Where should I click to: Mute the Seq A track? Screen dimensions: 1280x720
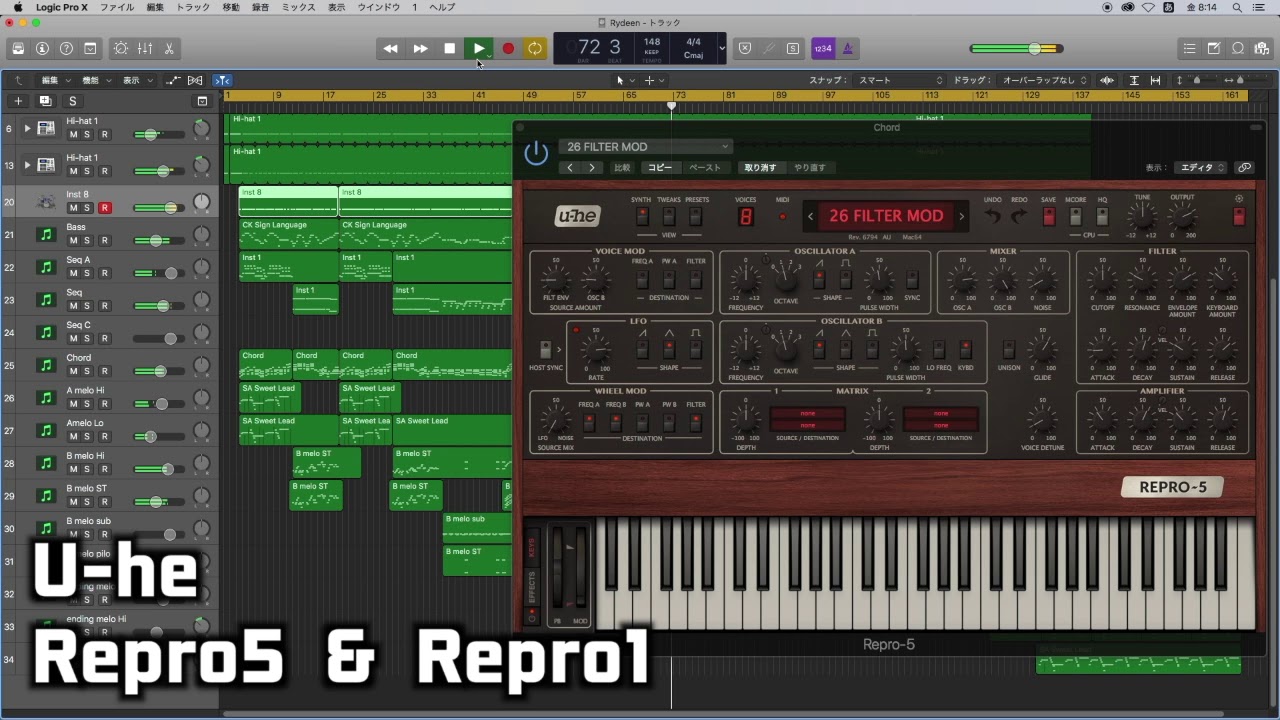point(73,274)
